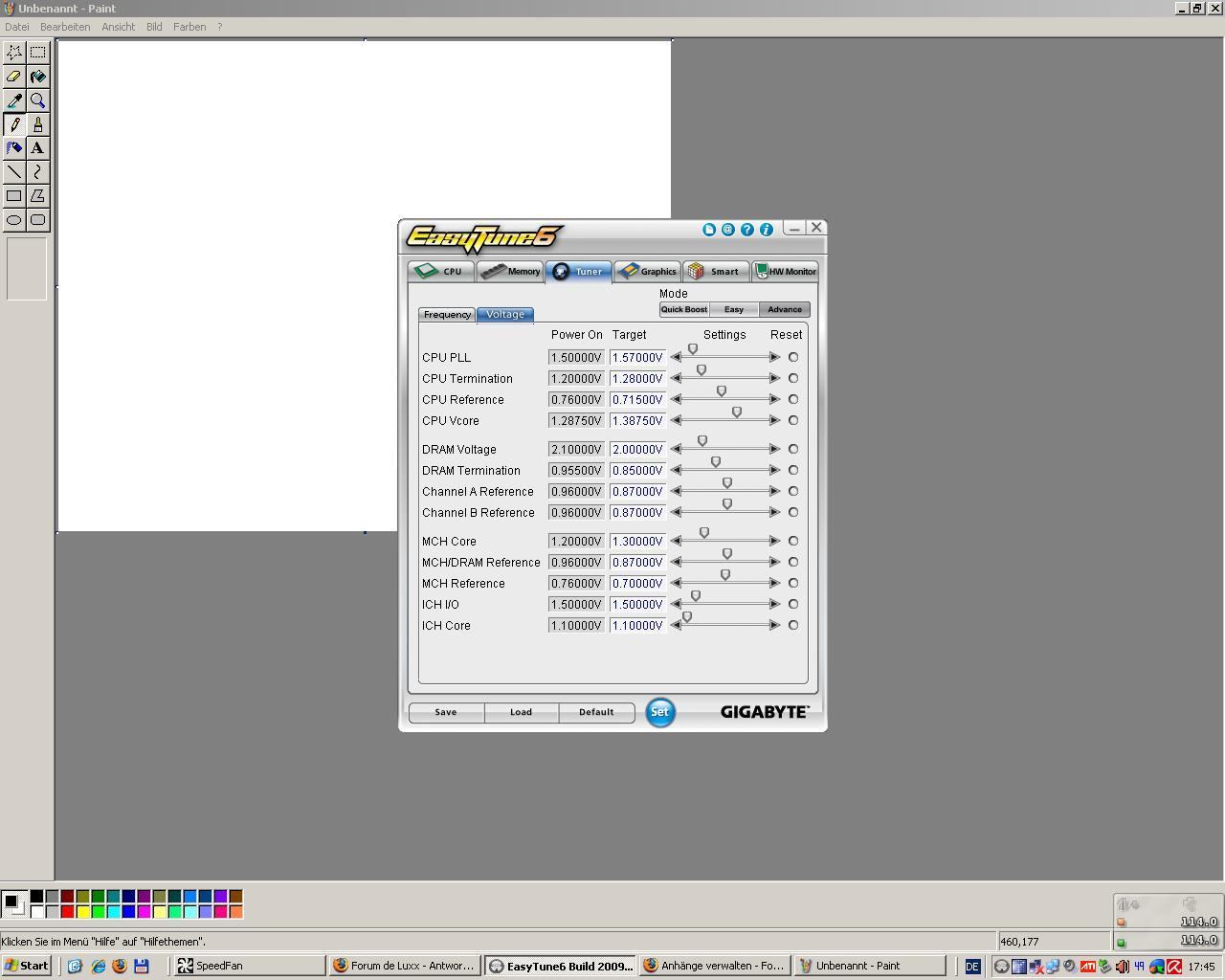The height and width of the screenshot is (980, 1225).
Task: Reset the CPU Vcore voltage
Action: coord(793,420)
